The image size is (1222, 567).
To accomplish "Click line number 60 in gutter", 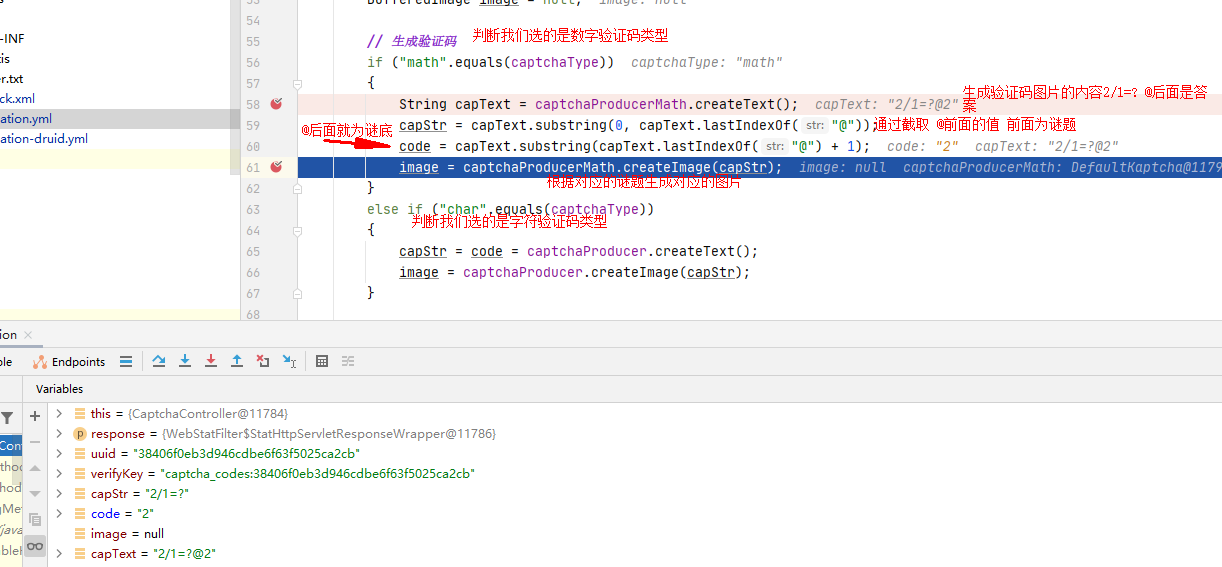I will tap(252, 146).
